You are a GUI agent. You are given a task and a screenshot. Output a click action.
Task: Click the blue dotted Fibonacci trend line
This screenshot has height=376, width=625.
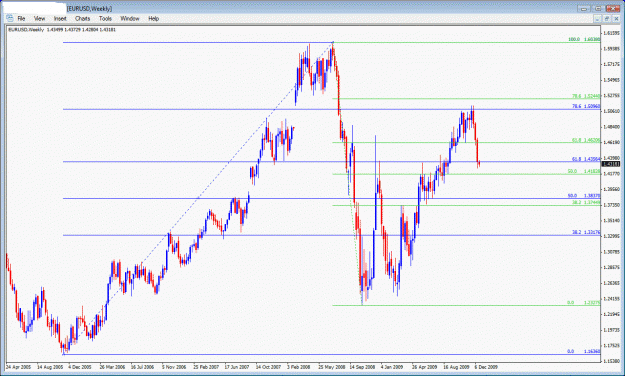[199, 198]
